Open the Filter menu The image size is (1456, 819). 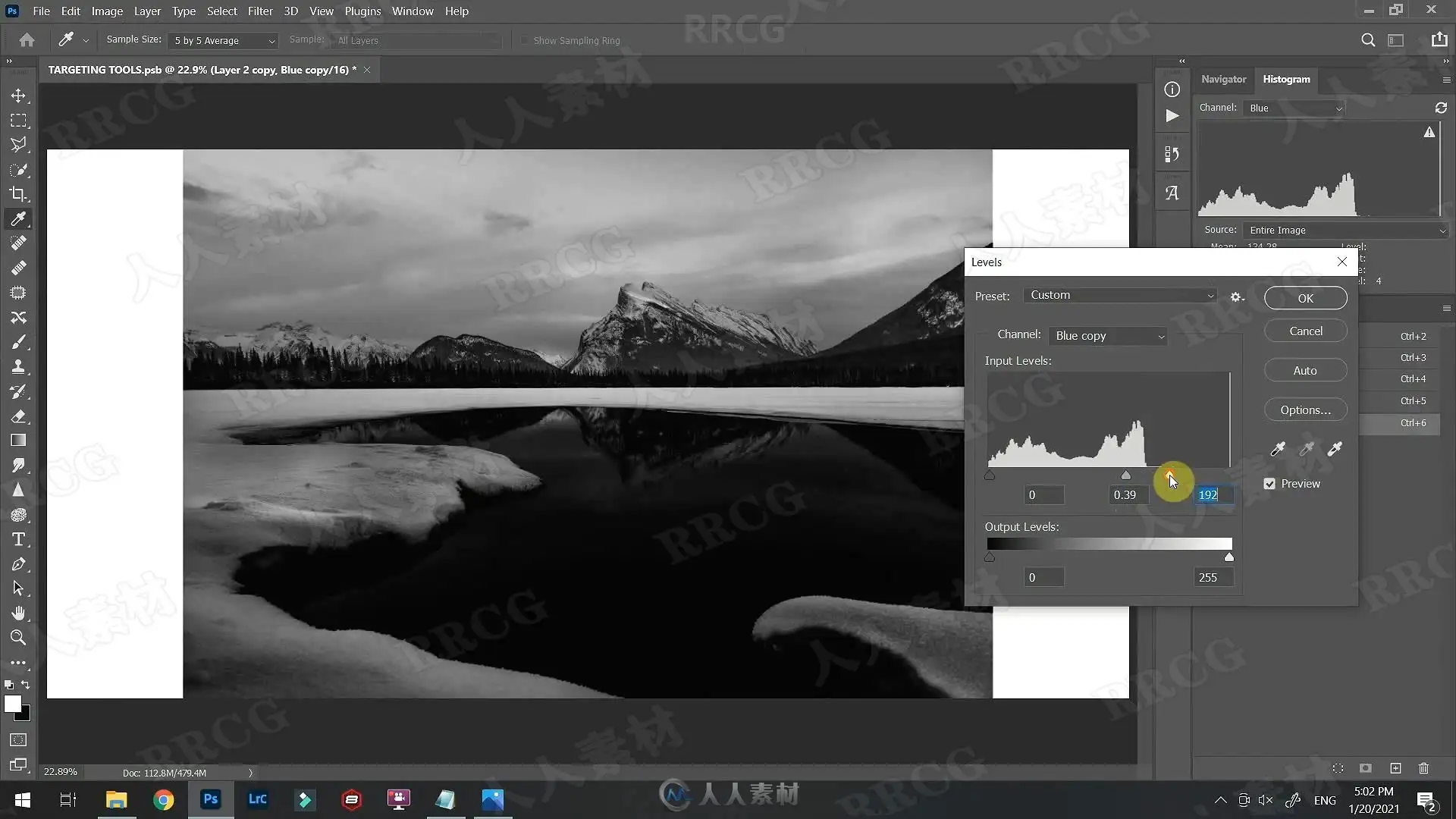click(260, 11)
